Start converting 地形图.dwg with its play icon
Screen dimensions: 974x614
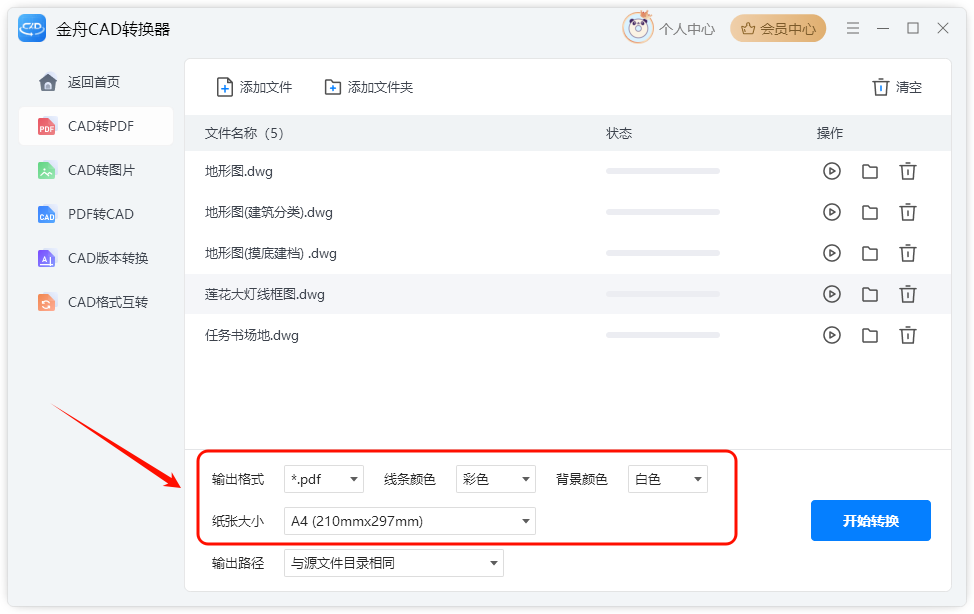tap(832, 171)
